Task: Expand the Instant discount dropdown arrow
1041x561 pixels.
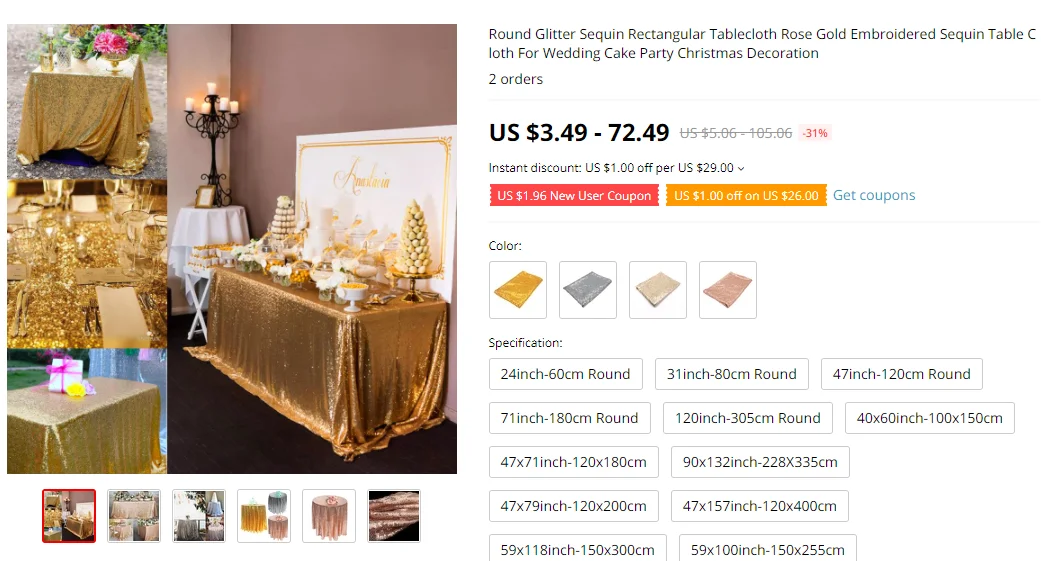Action: point(741,169)
